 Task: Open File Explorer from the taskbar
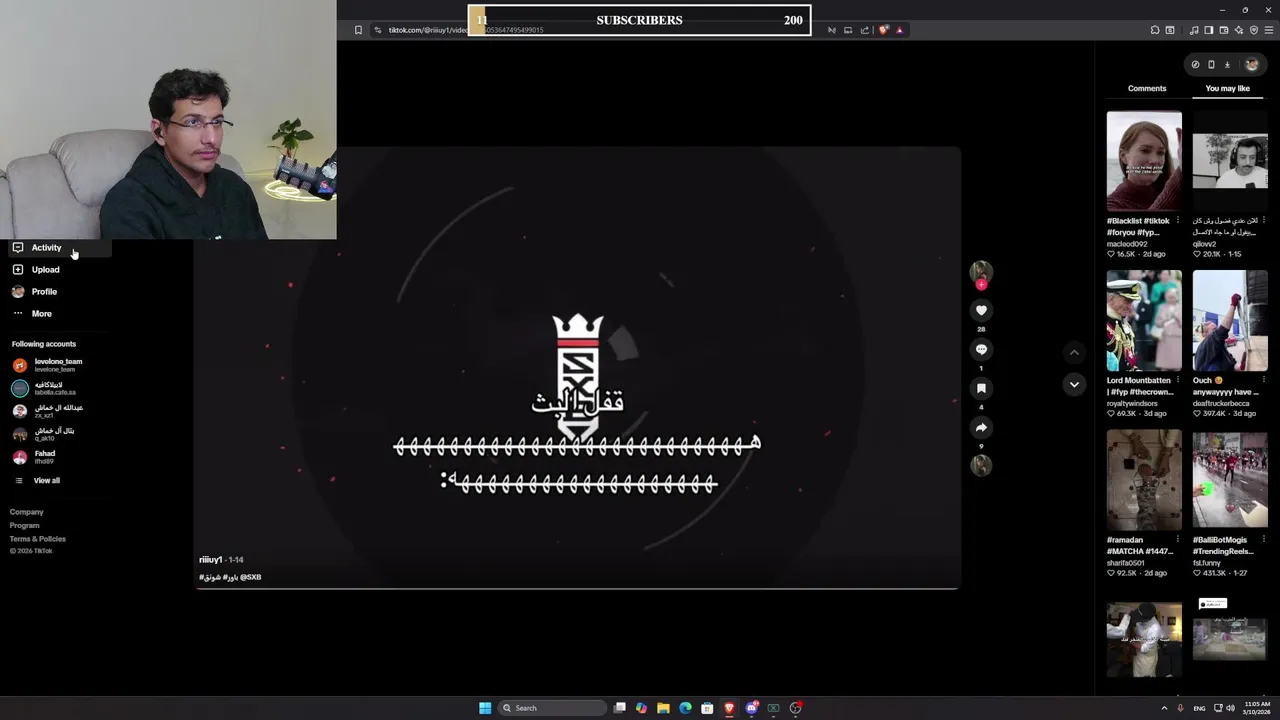point(663,708)
